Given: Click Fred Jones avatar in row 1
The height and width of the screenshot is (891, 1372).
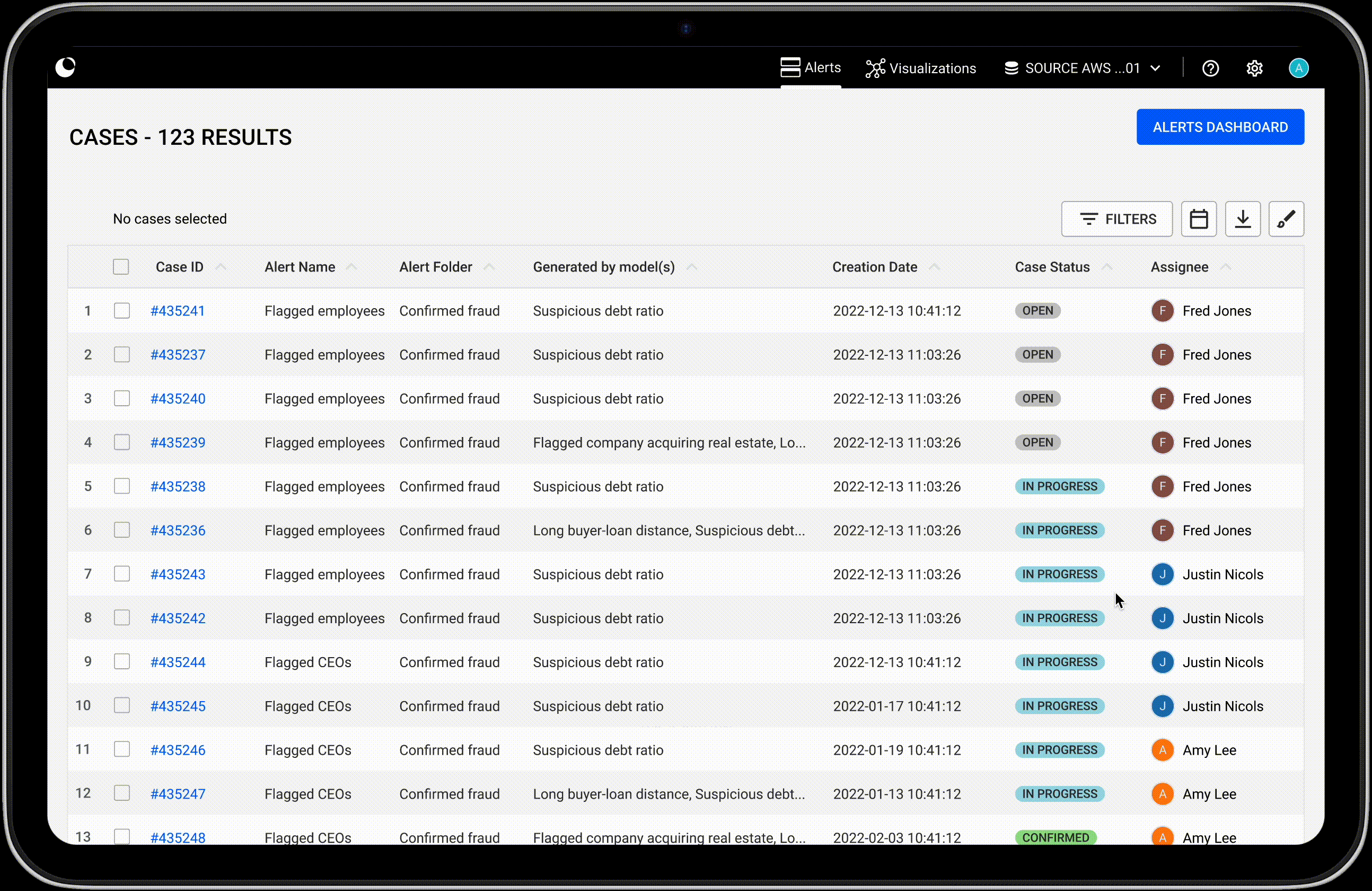Looking at the screenshot, I should (1162, 311).
